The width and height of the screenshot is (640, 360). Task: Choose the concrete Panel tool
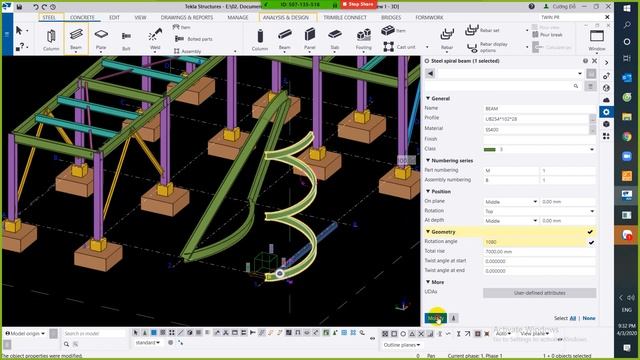tap(310, 39)
